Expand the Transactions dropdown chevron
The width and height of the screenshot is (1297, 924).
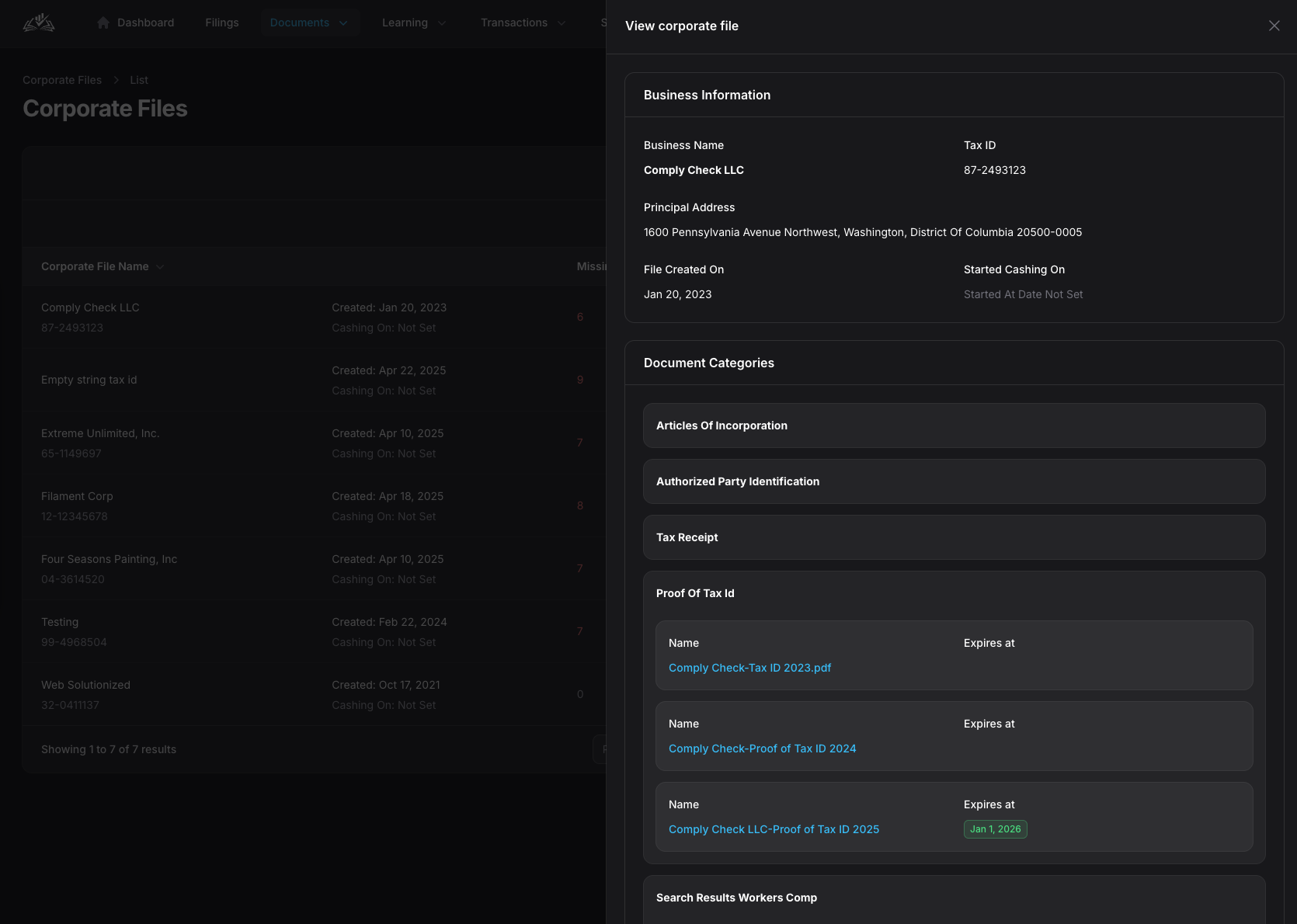coord(562,23)
